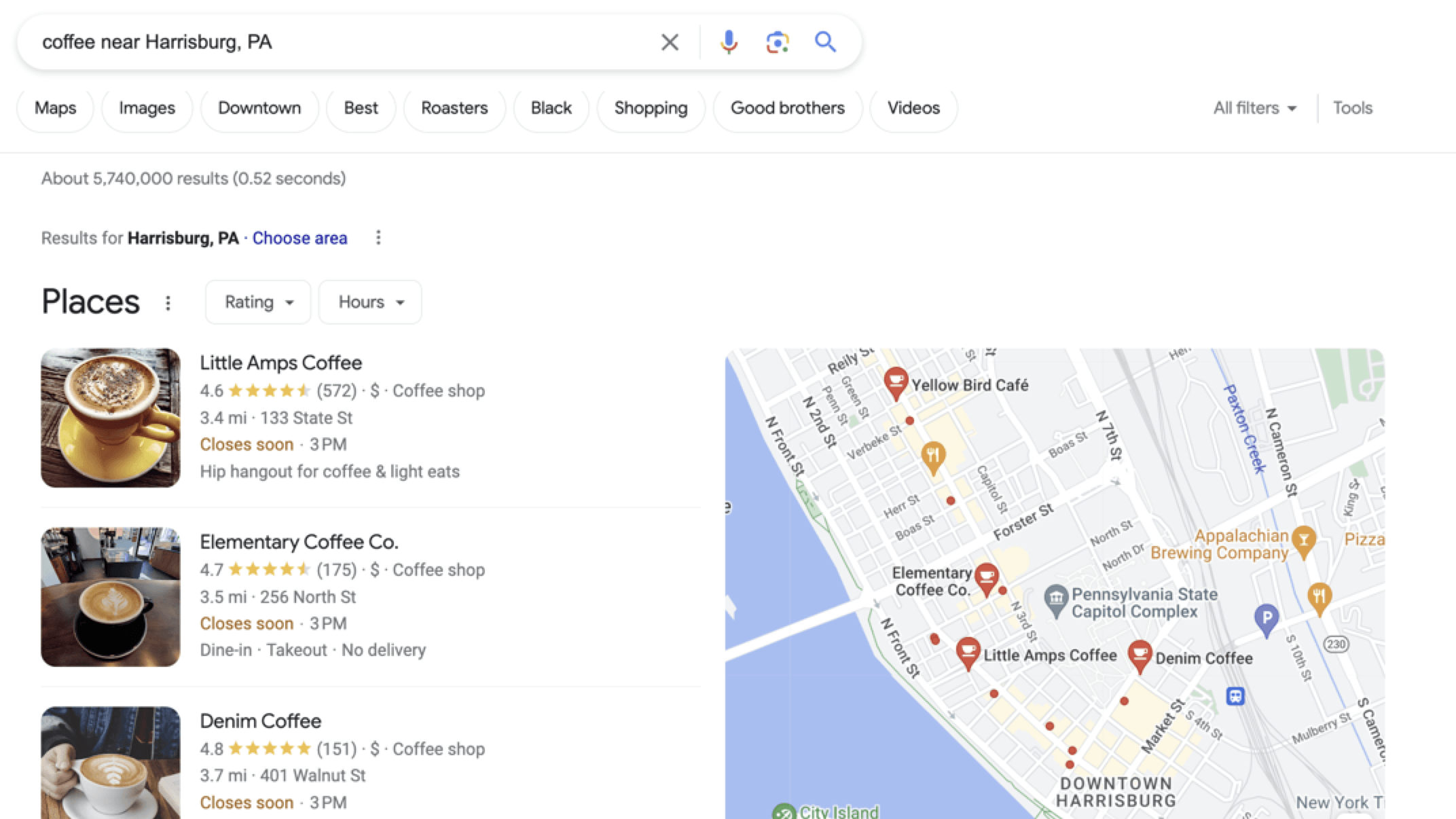1456x819 pixels.
Task: Click the blue transit station icon on map
Action: click(x=1235, y=696)
